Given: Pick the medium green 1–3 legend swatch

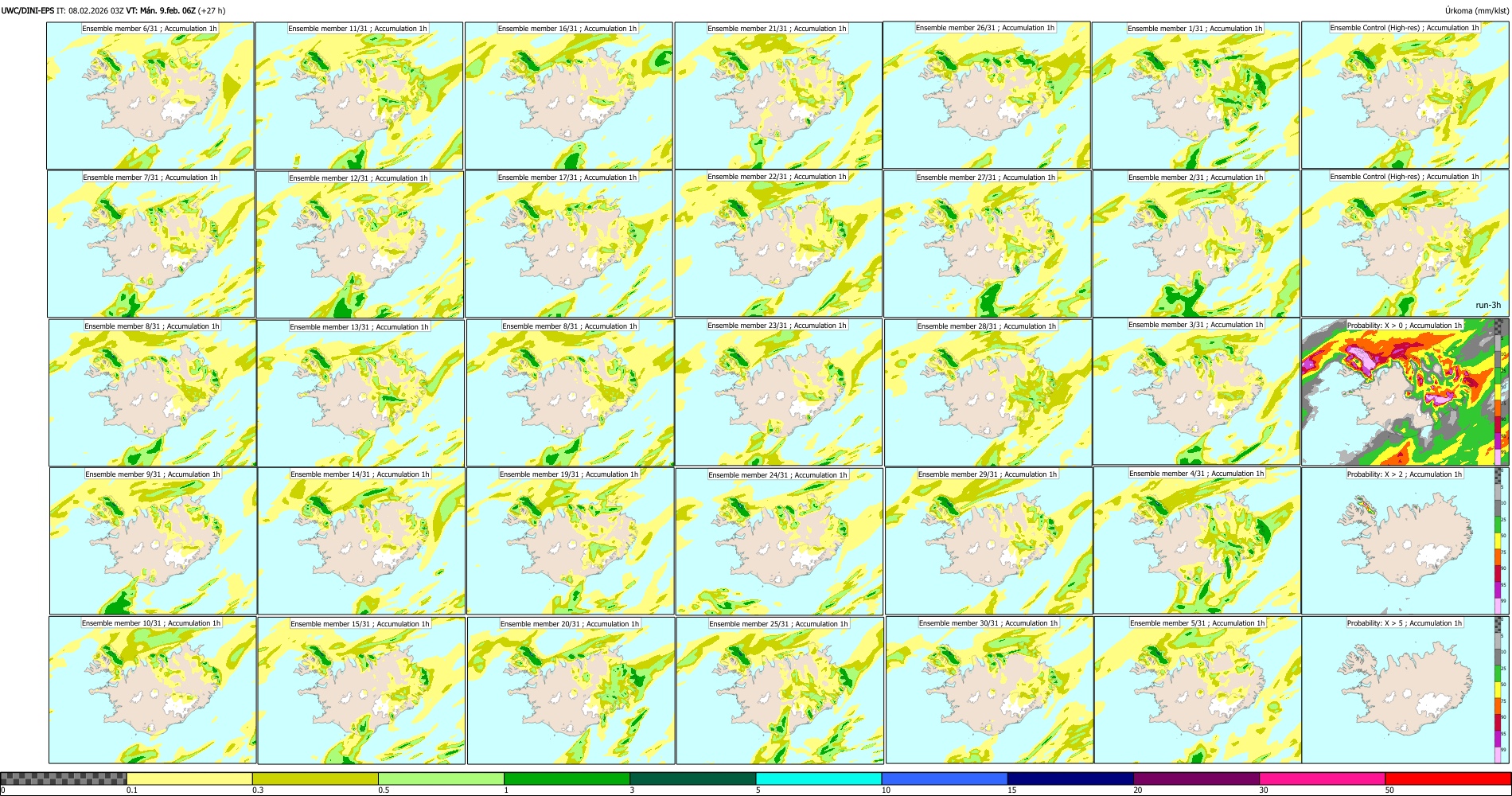Looking at the screenshot, I should pyautogui.click(x=567, y=778).
